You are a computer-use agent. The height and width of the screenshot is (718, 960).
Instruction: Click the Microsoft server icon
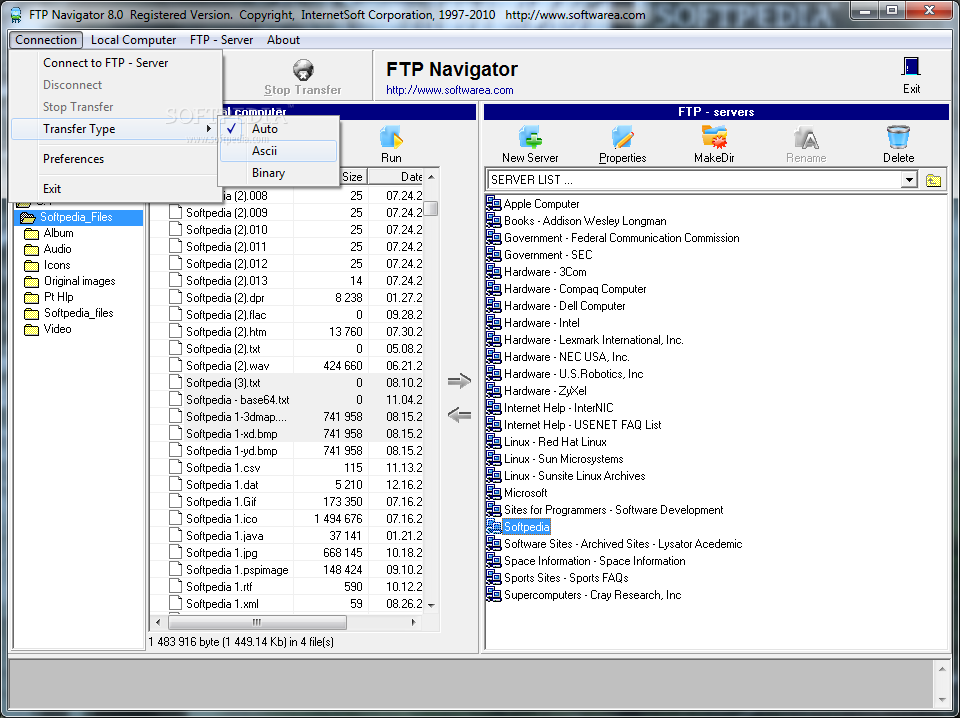pyautogui.click(x=493, y=492)
